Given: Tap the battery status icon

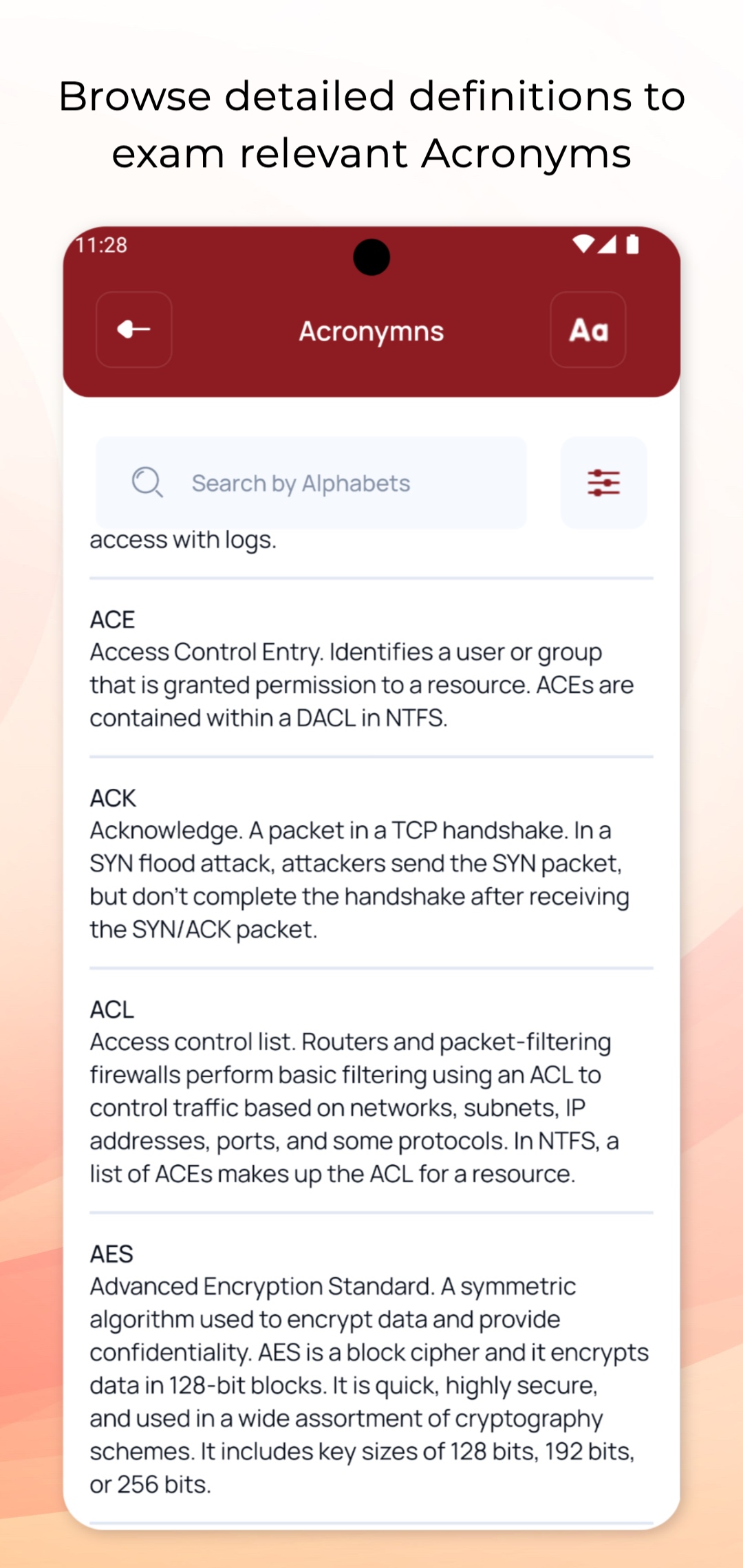Looking at the screenshot, I should pos(633,244).
